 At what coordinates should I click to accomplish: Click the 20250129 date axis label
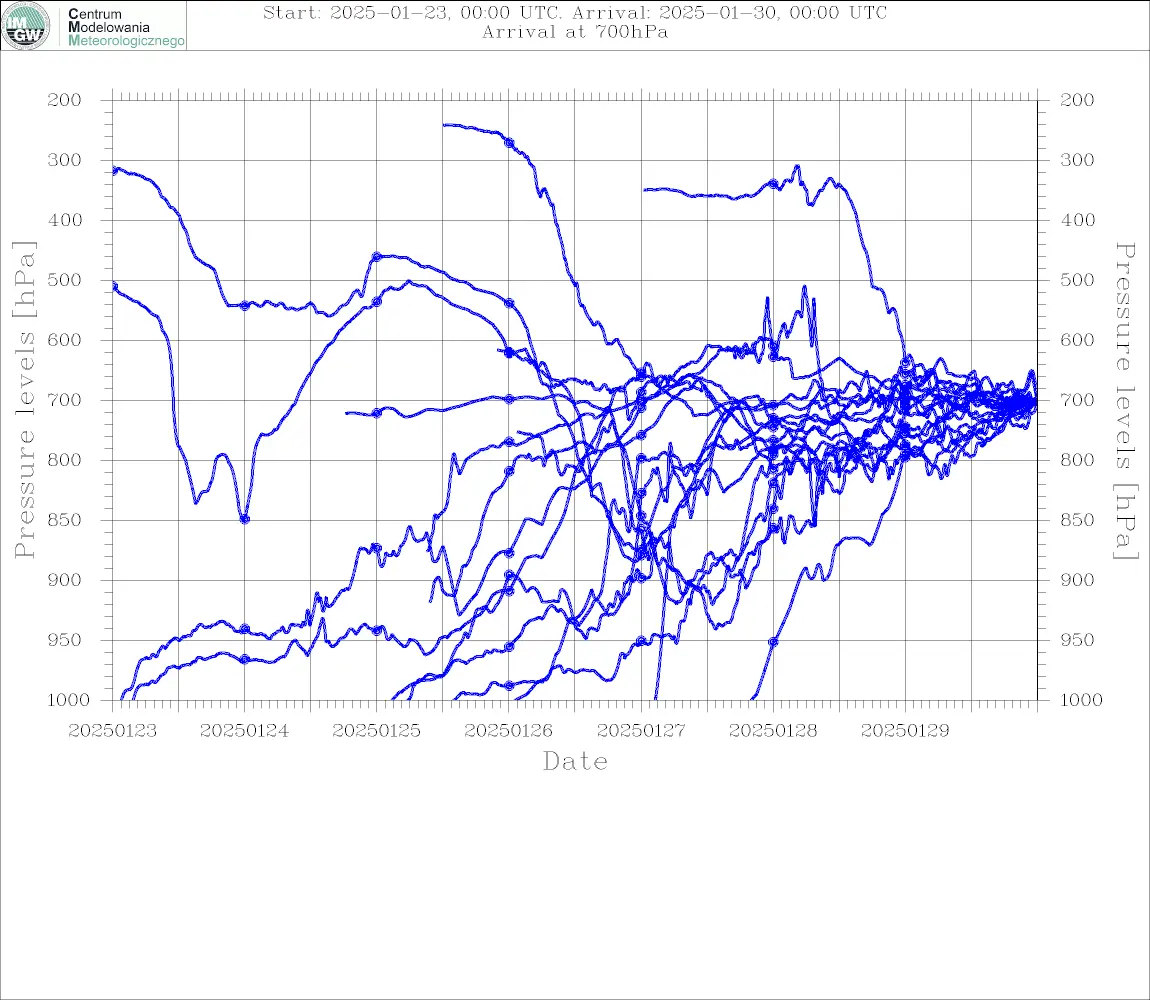[905, 731]
